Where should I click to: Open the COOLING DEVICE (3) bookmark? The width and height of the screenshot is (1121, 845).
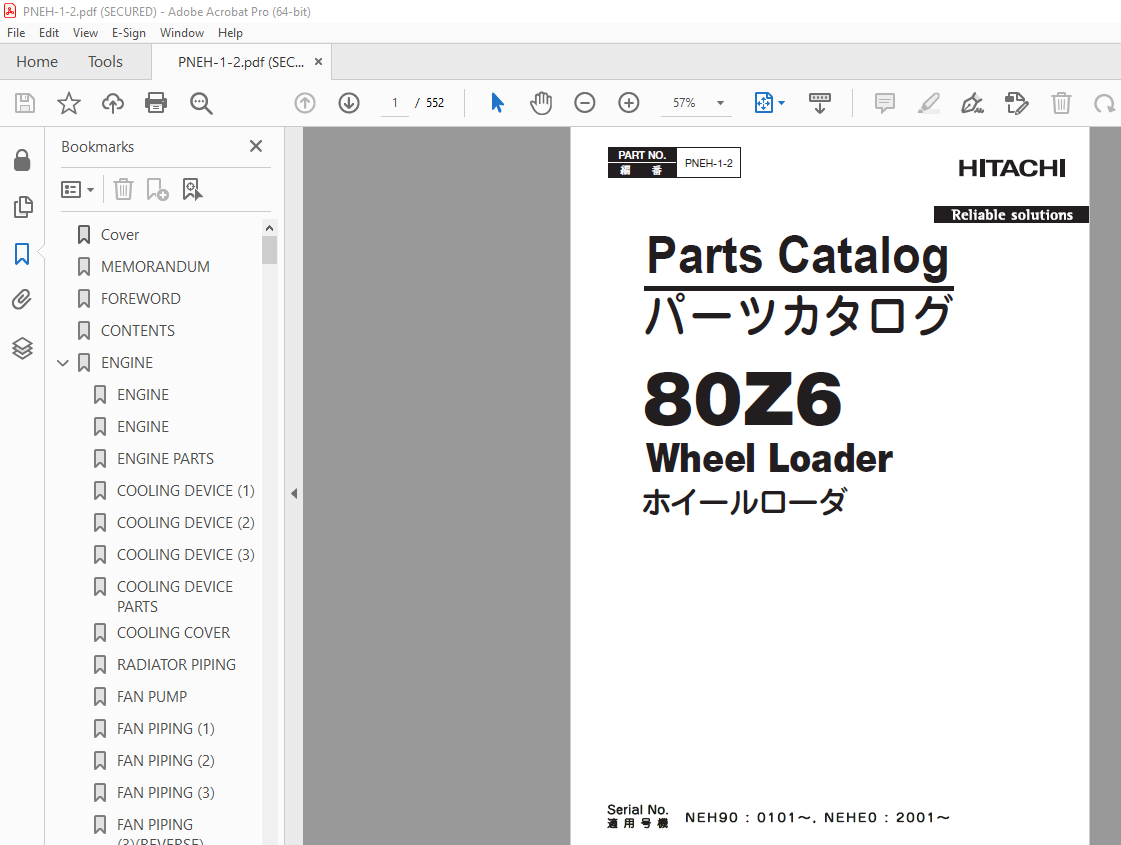pos(185,555)
